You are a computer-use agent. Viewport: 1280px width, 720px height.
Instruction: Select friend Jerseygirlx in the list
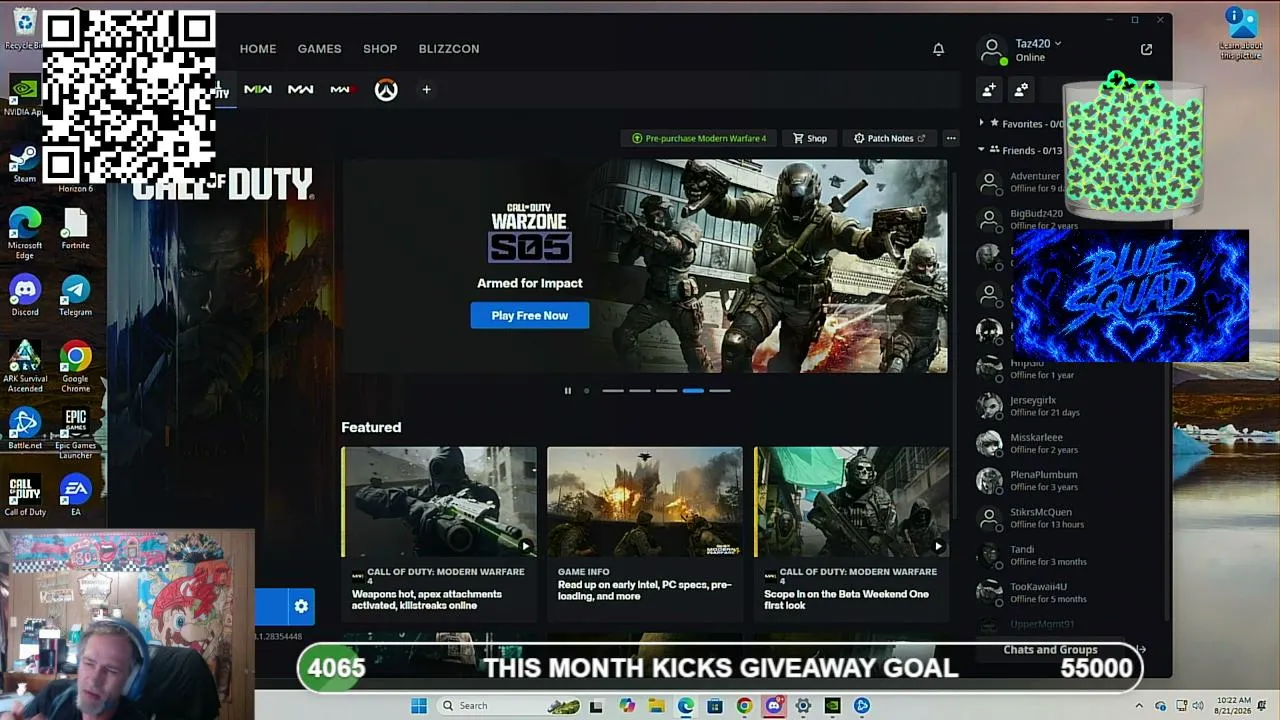[x=1068, y=406]
